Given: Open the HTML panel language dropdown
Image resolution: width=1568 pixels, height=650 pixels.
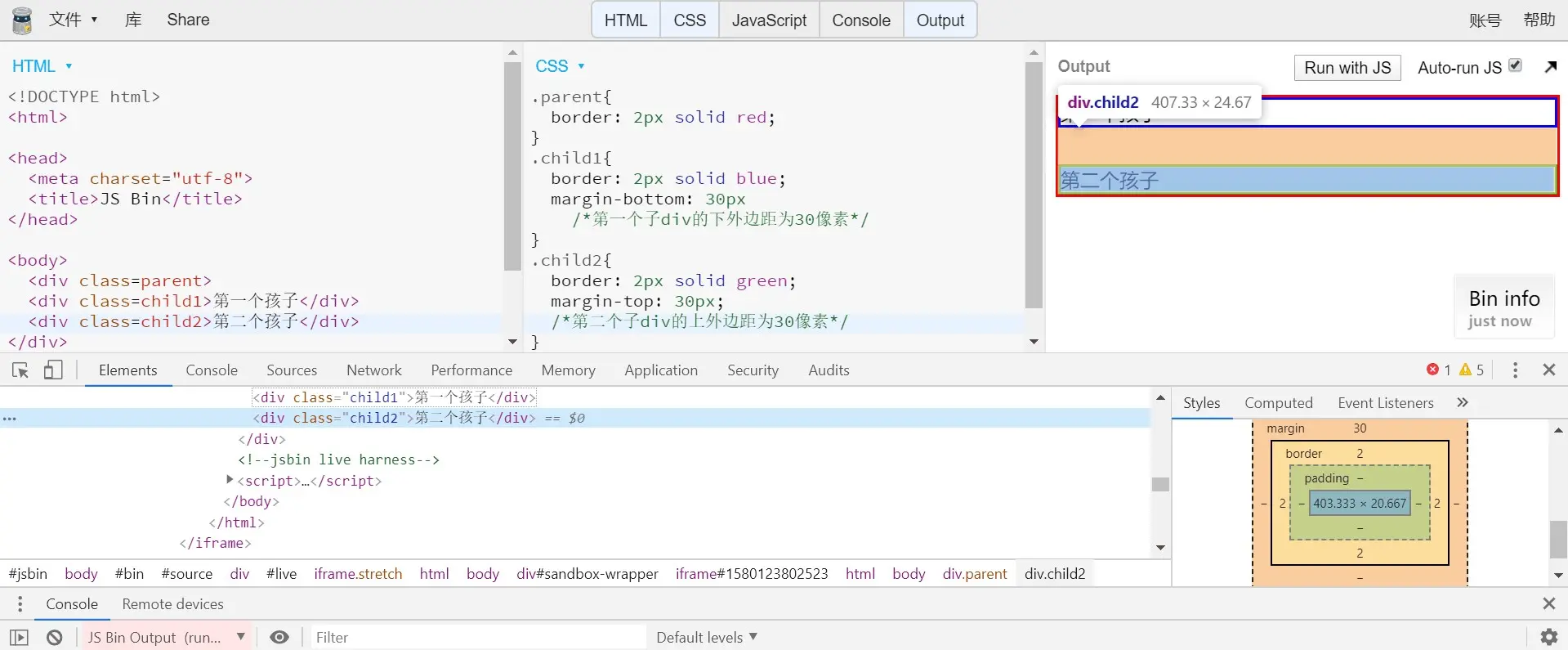Looking at the screenshot, I should tap(42, 66).
